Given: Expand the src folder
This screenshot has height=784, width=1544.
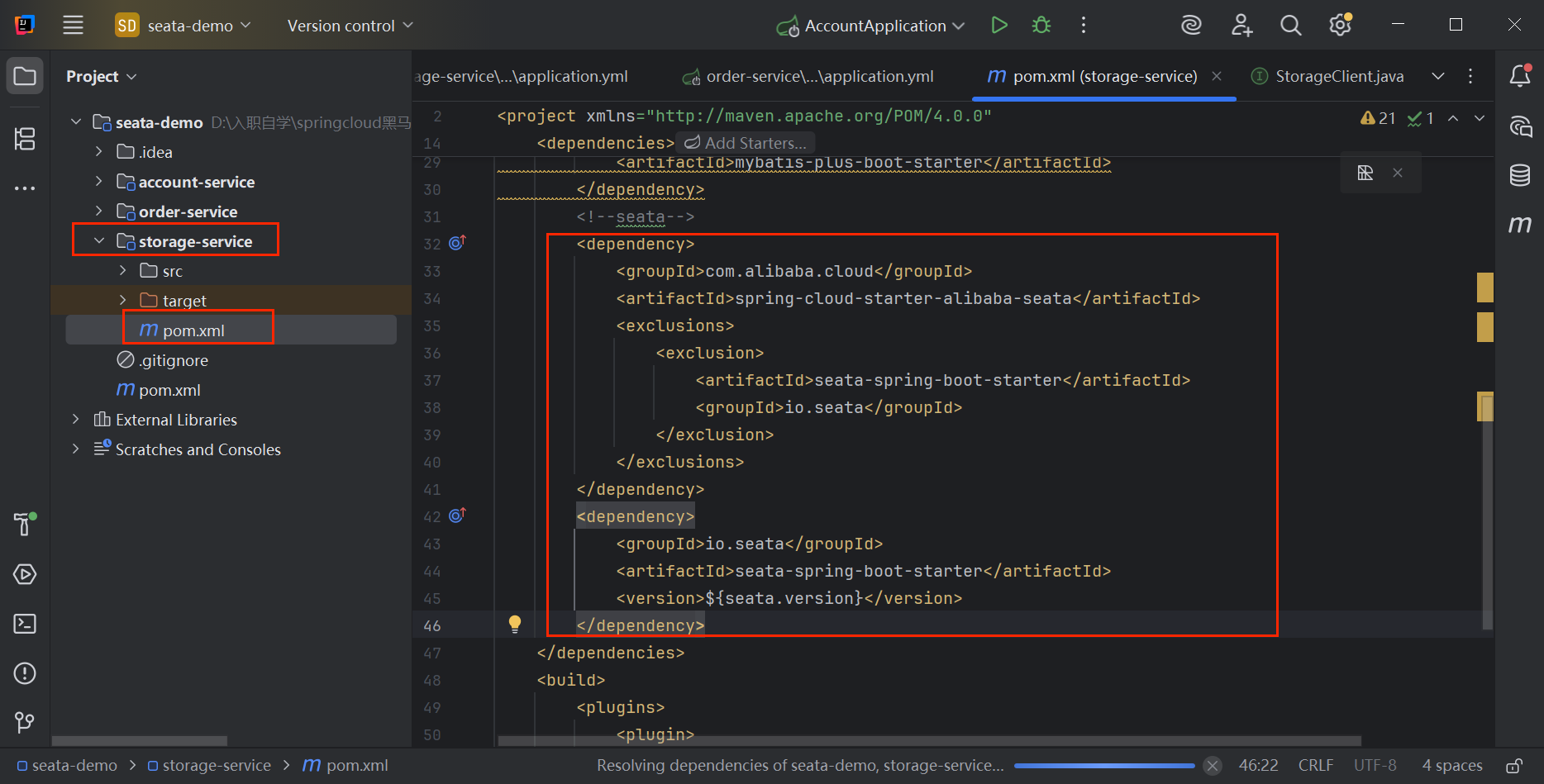Looking at the screenshot, I should point(122,271).
